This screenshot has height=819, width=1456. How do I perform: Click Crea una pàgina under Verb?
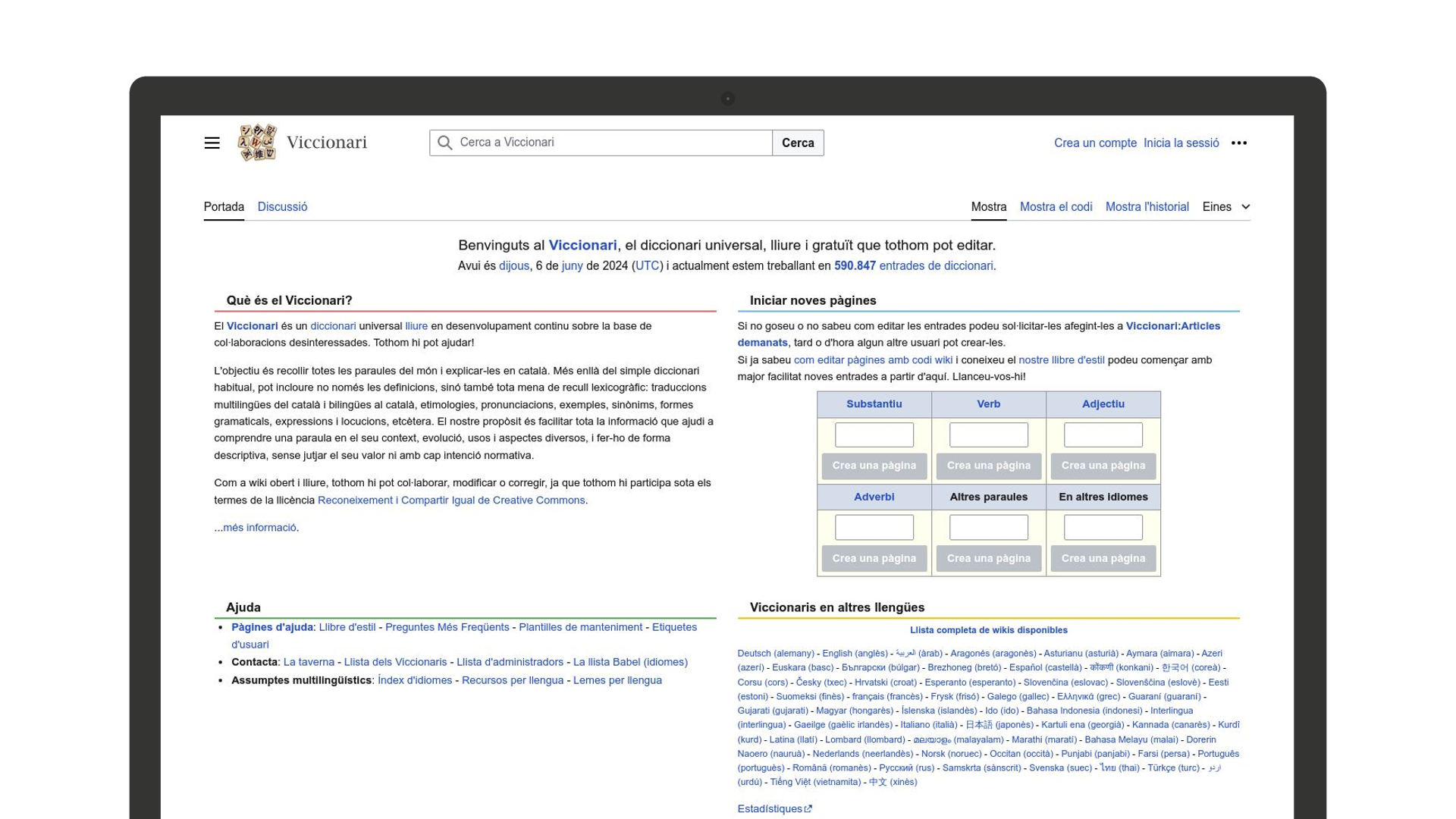(x=989, y=466)
